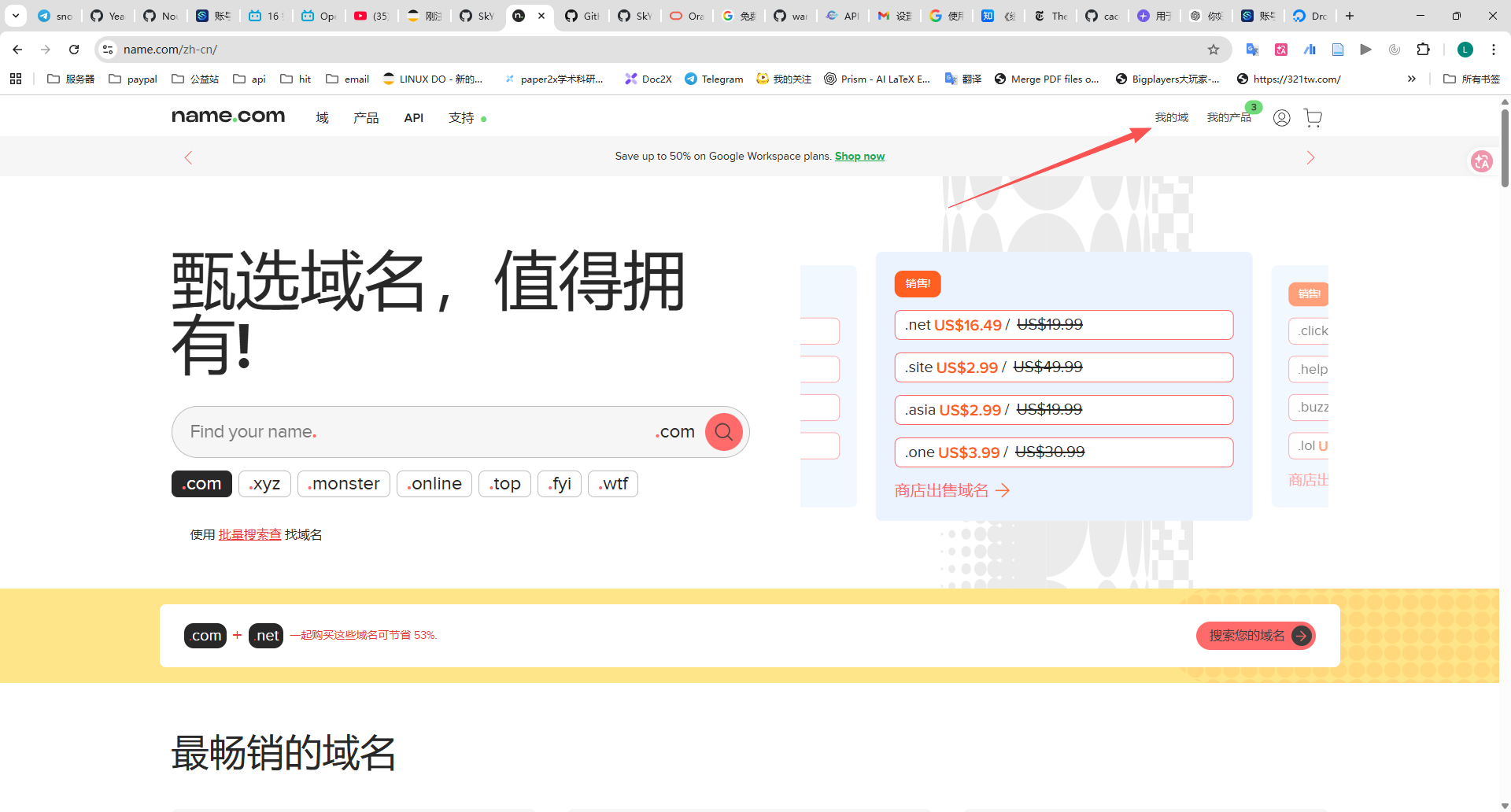
Task: Open the Chrome profile avatar L
Action: (x=1465, y=50)
